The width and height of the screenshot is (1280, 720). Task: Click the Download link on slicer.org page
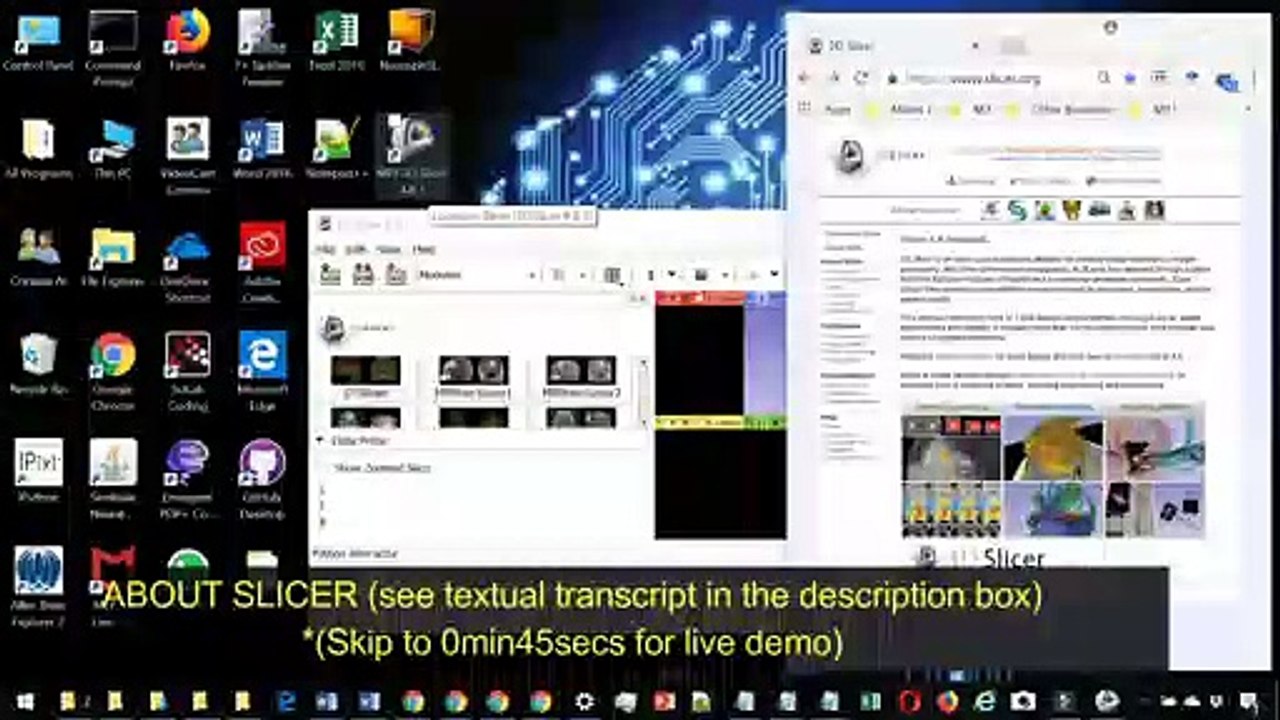971,181
